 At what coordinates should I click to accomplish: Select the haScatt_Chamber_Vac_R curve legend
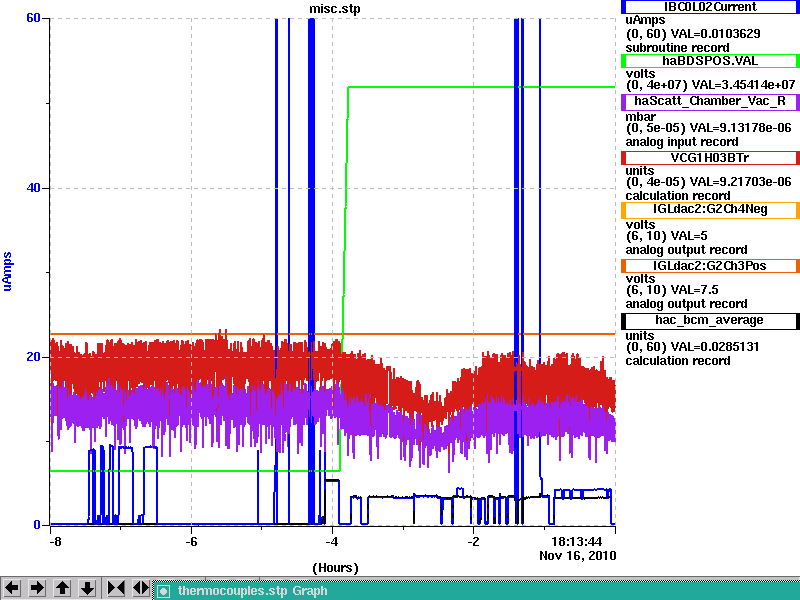710,102
